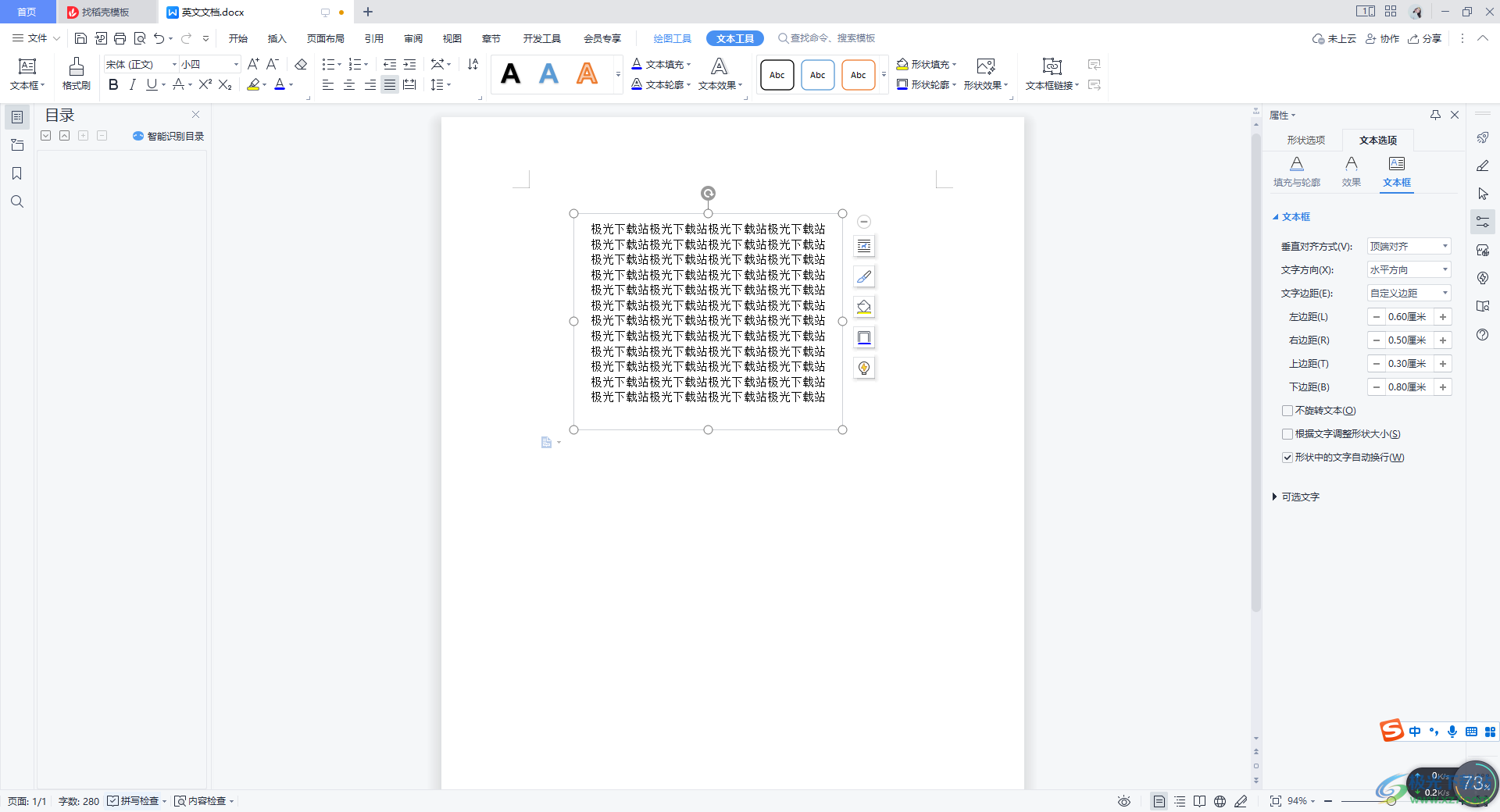1500x812 pixels.
Task: Select the black text art style A
Action: (x=511, y=74)
